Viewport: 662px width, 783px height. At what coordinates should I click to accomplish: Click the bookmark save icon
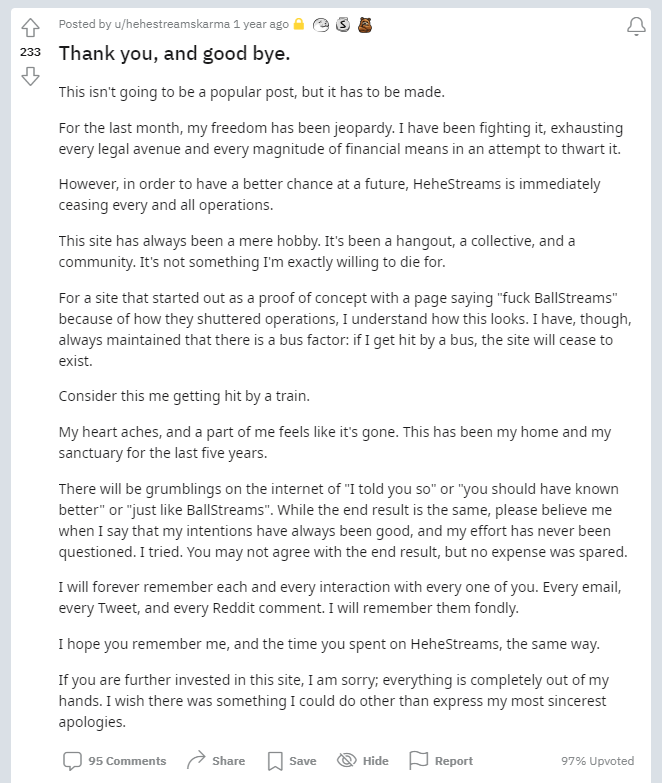[275, 762]
